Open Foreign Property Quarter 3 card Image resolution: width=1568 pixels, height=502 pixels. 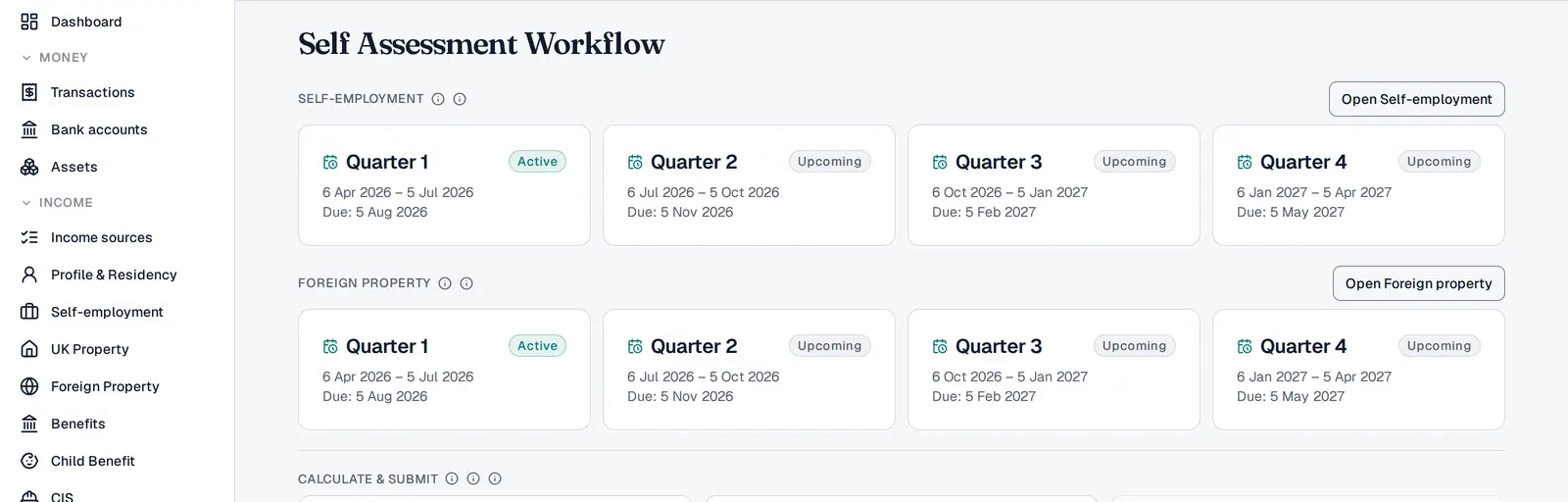1053,370
